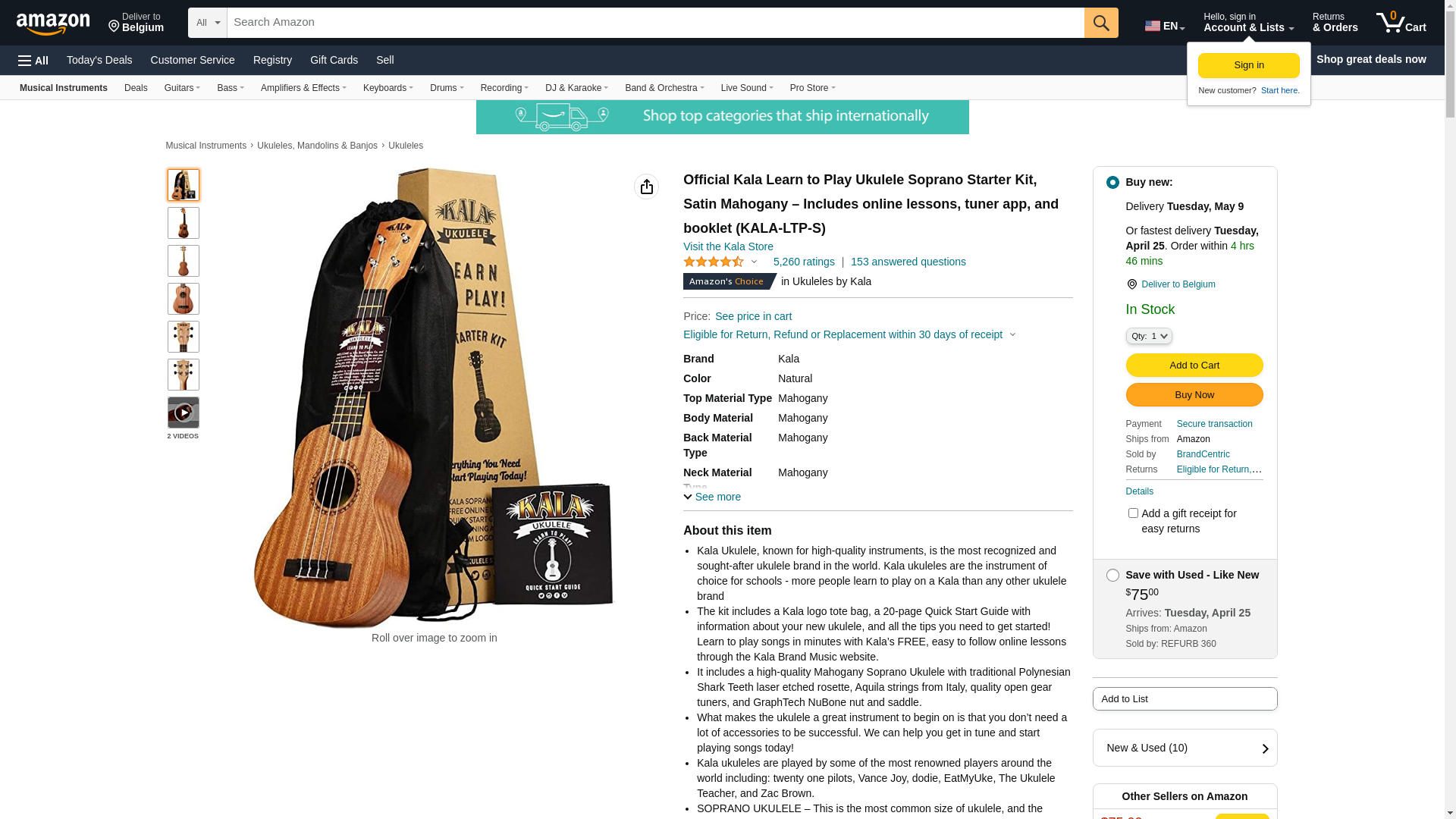This screenshot has width=1456, height=819.
Task: Open the All hamburger menu
Action: click(33, 61)
